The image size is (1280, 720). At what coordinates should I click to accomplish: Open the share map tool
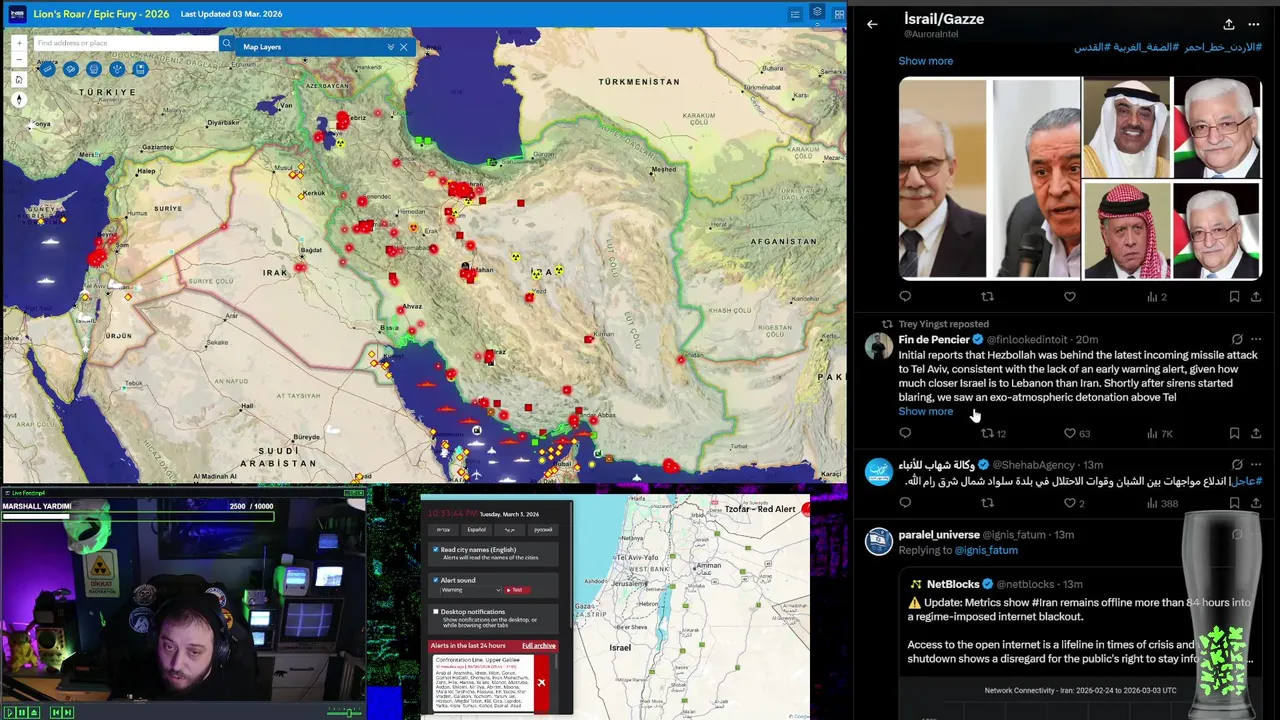coord(117,69)
